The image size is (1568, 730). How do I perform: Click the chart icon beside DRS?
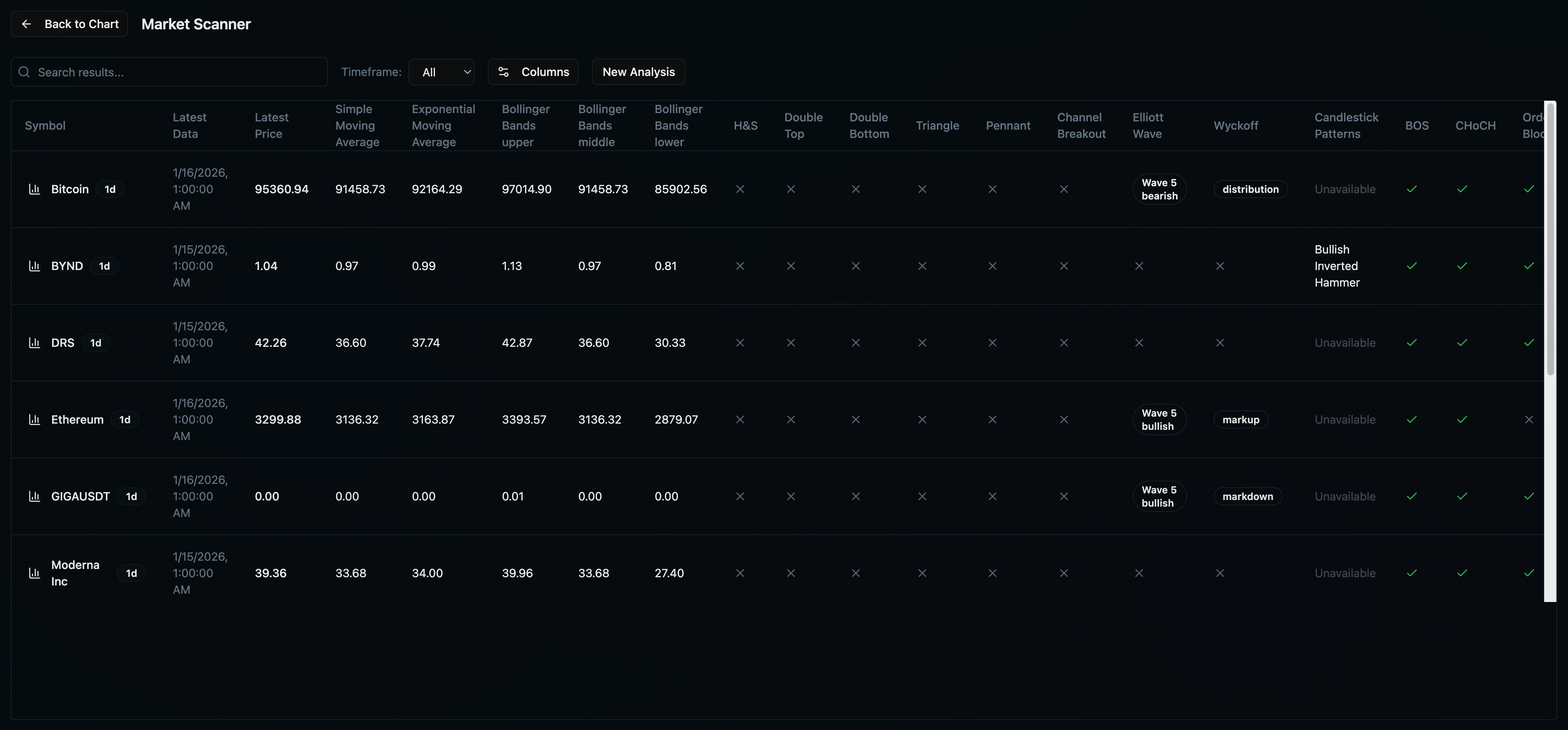point(35,342)
